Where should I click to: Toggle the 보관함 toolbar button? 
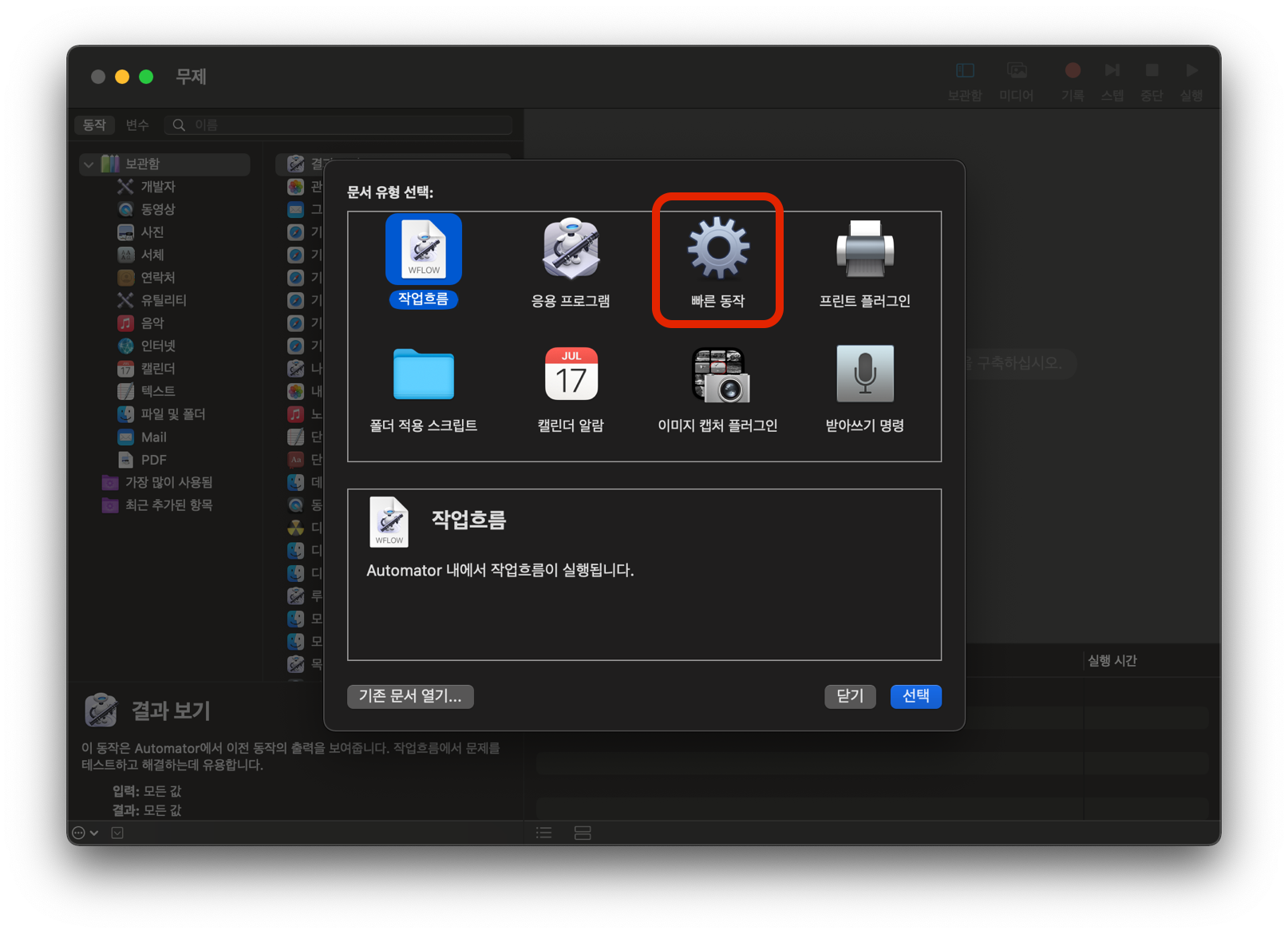pyautogui.click(x=965, y=81)
